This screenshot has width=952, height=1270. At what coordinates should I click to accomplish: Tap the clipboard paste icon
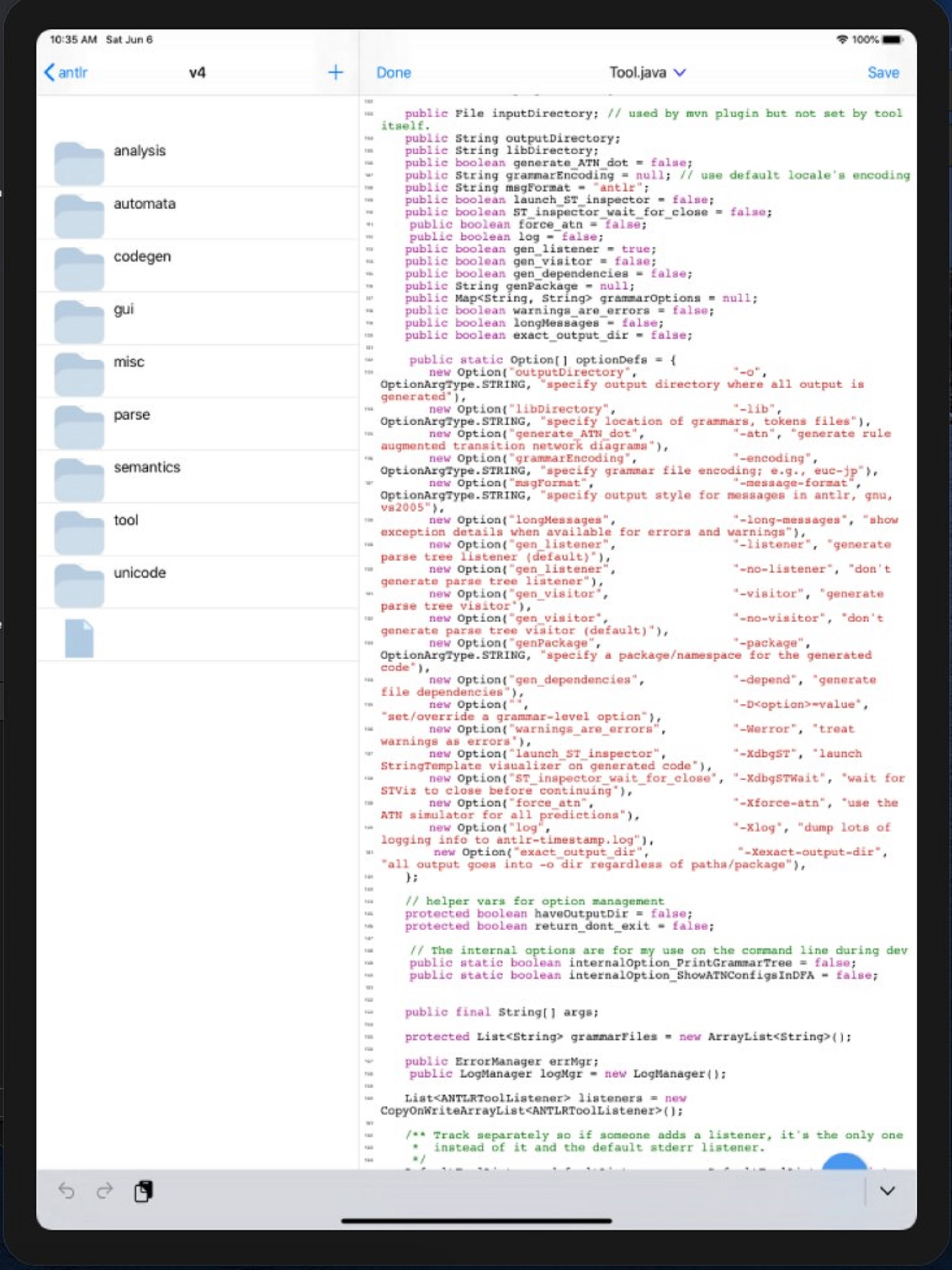click(x=143, y=1191)
